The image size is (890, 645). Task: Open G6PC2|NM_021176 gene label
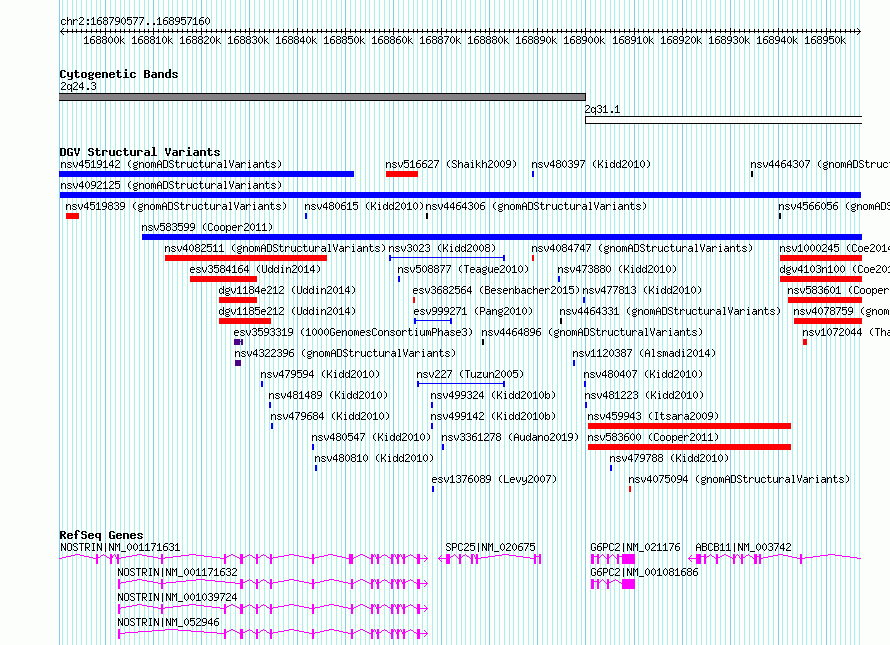tap(635, 547)
